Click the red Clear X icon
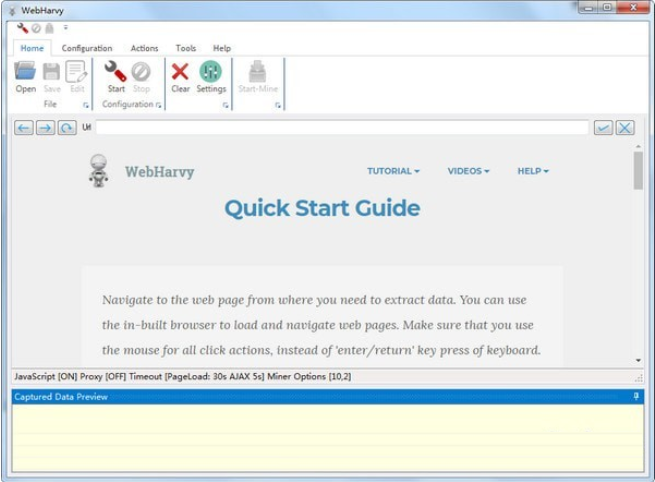Image resolution: width=655 pixels, height=482 pixels. [180, 72]
